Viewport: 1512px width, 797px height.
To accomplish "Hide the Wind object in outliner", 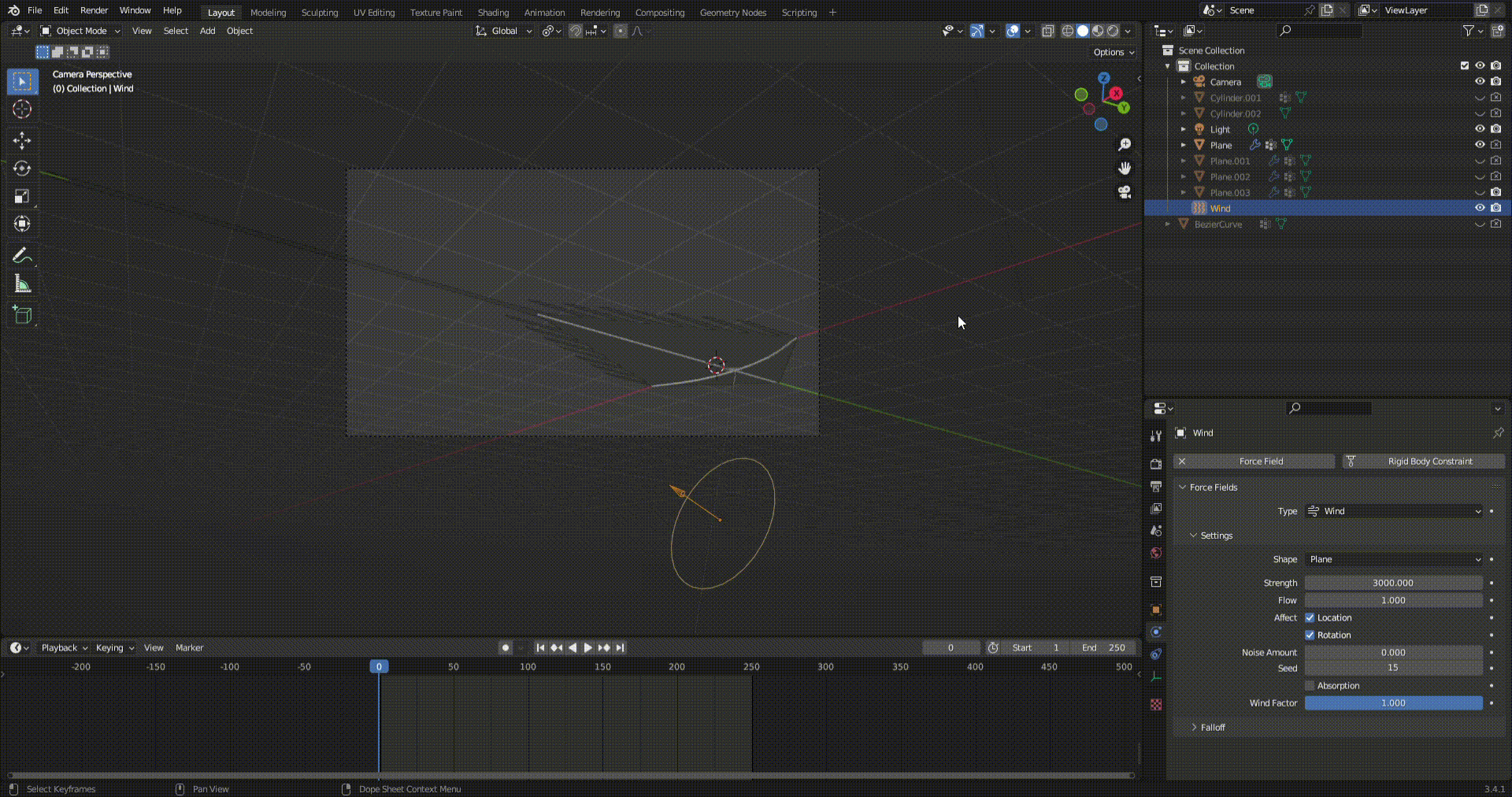I will pyautogui.click(x=1480, y=208).
